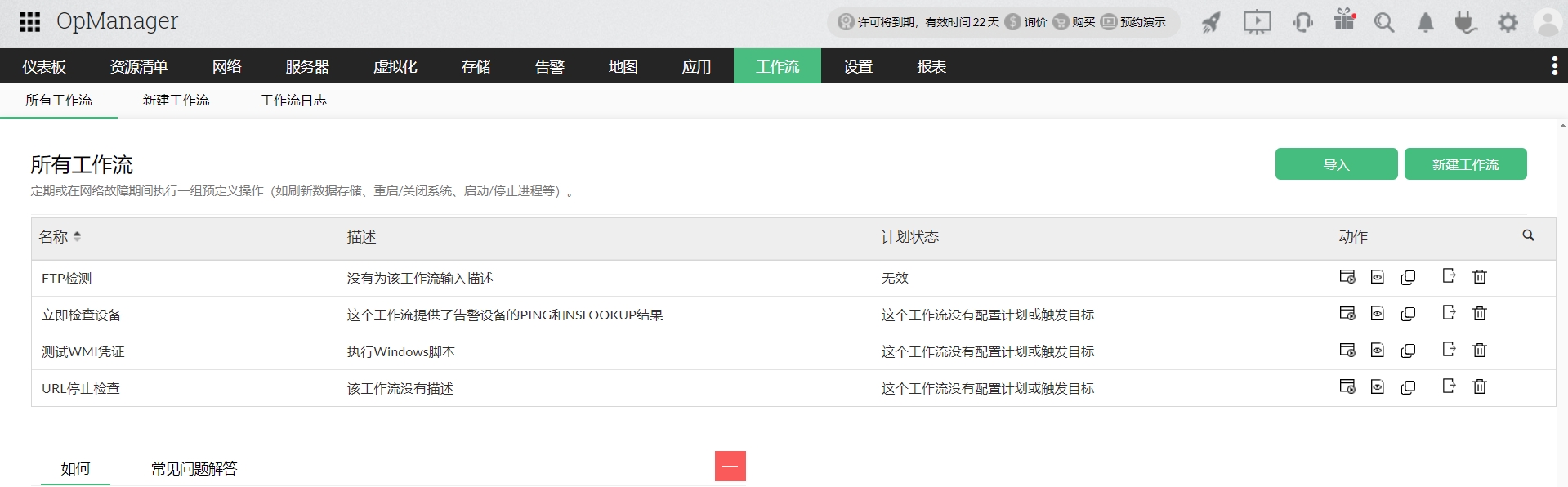View the 立即检查设备 workflow icon
The width and height of the screenshot is (1568, 487).
(x=1378, y=314)
